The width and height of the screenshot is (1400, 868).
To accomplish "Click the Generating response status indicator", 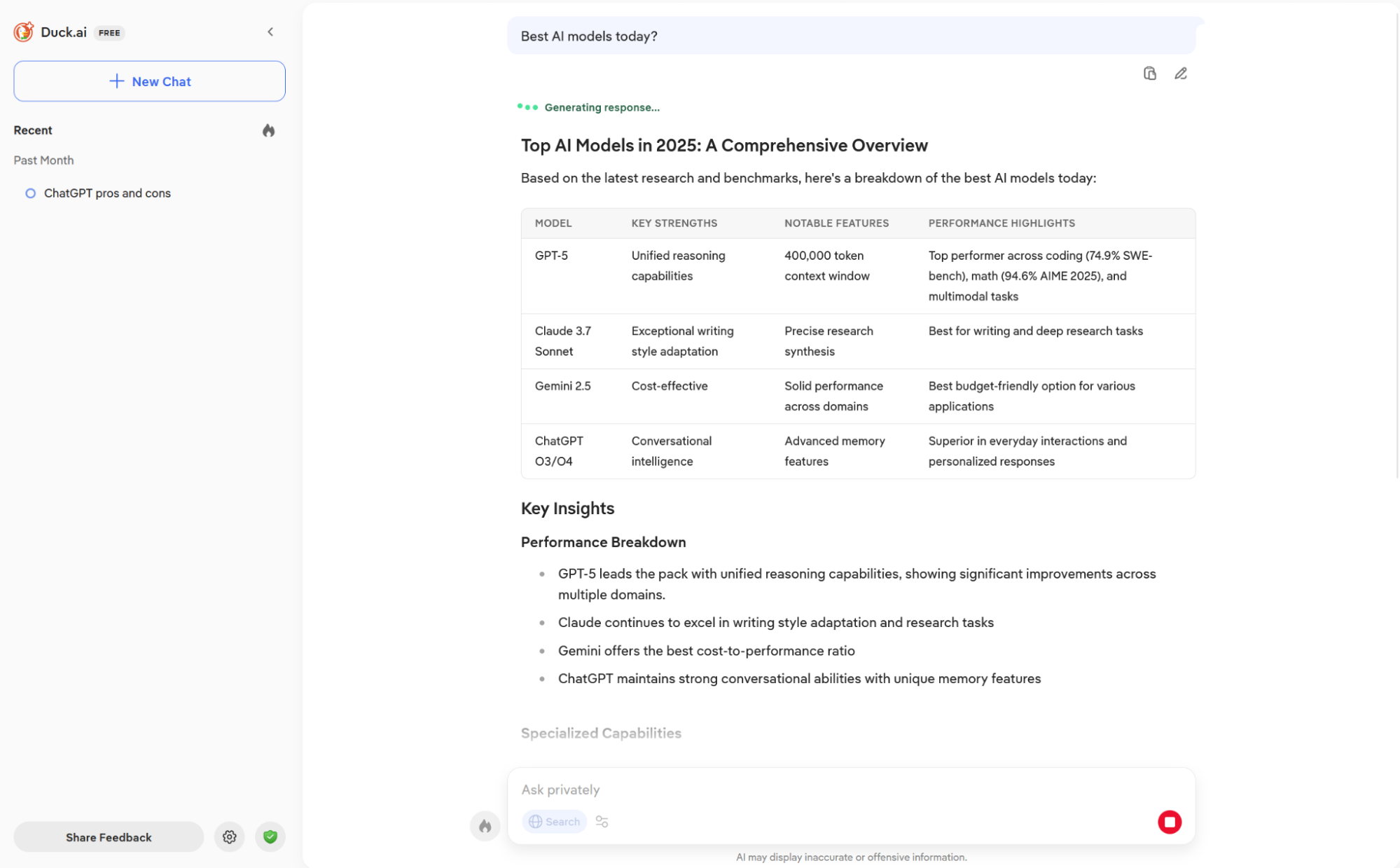I will pyautogui.click(x=589, y=107).
